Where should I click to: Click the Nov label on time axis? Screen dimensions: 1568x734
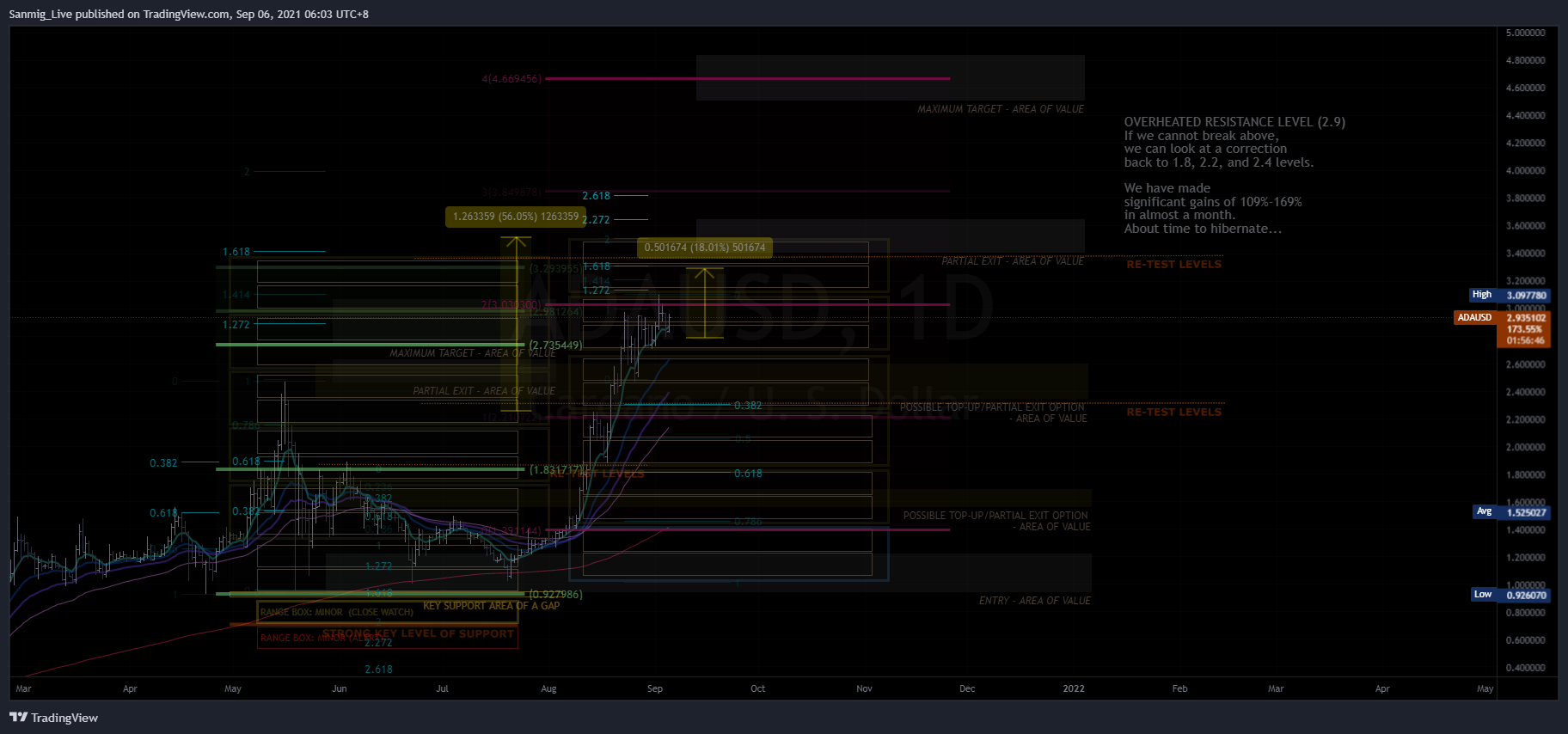[864, 688]
